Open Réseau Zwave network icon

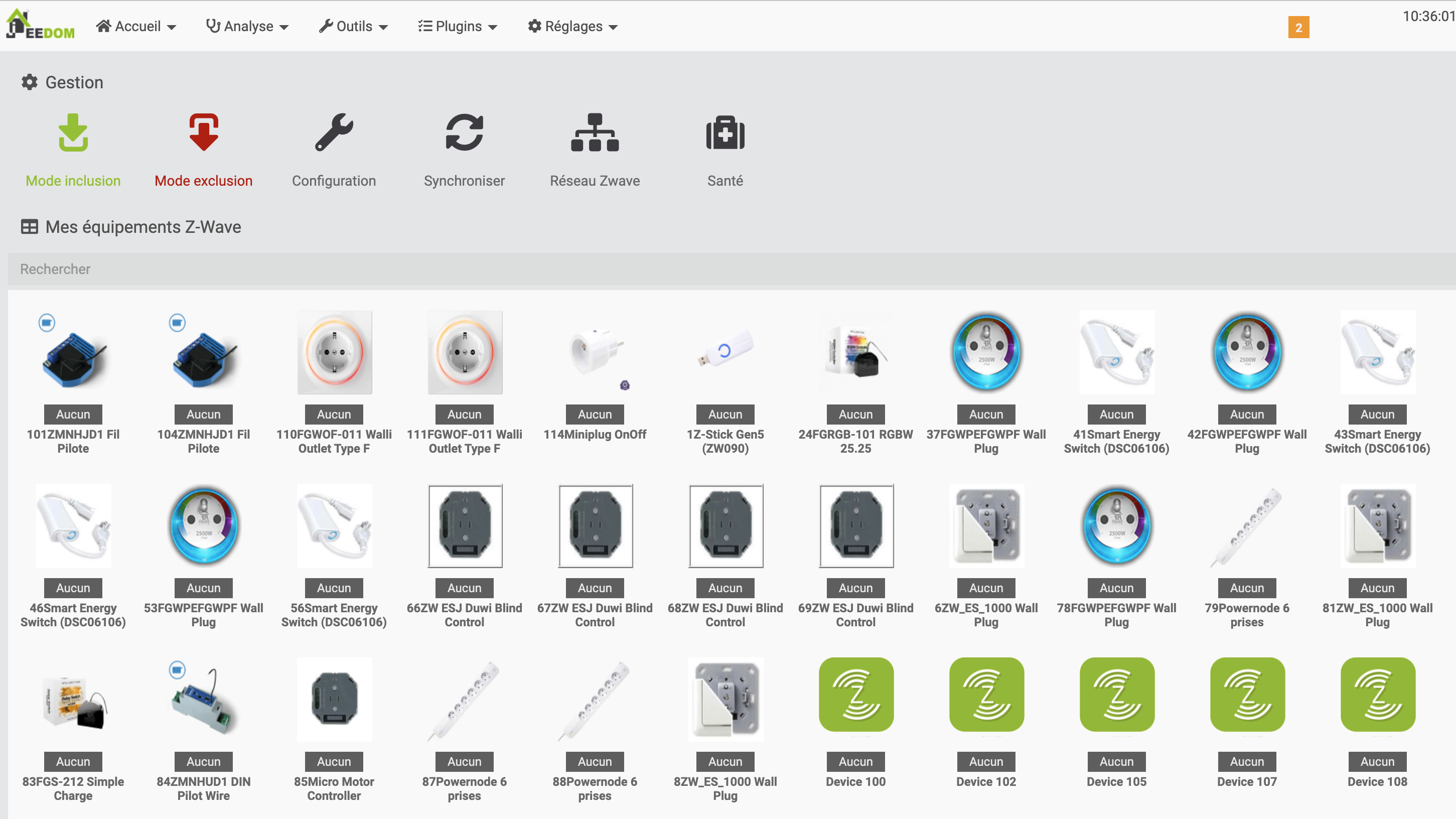tap(595, 132)
